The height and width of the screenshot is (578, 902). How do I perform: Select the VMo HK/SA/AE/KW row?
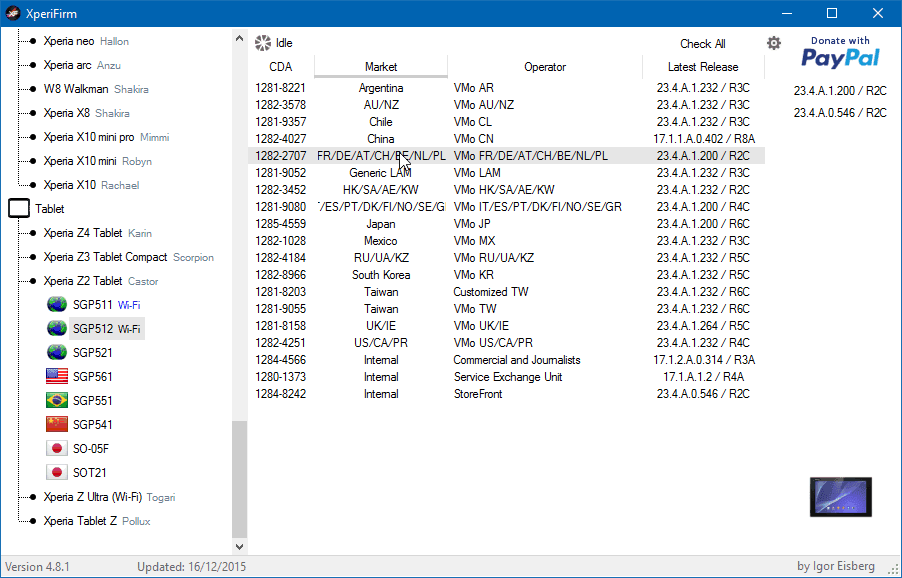(506, 190)
